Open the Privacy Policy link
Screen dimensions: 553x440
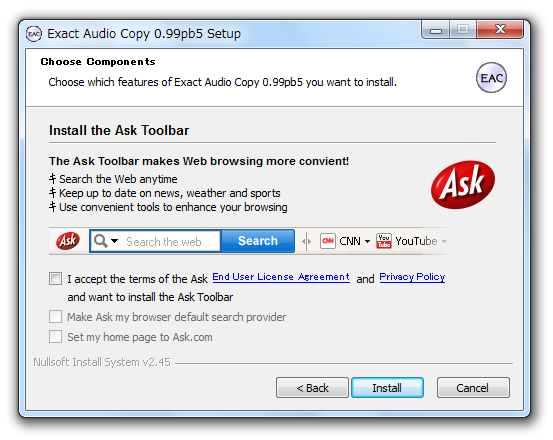tap(412, 277)
